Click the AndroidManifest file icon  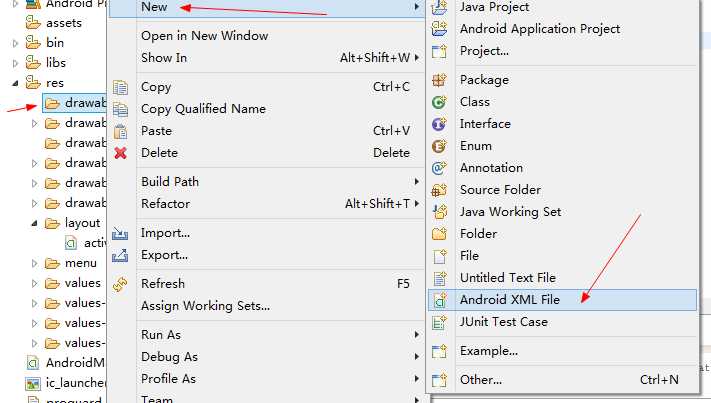pyautogui.click(x=33, y=363)
